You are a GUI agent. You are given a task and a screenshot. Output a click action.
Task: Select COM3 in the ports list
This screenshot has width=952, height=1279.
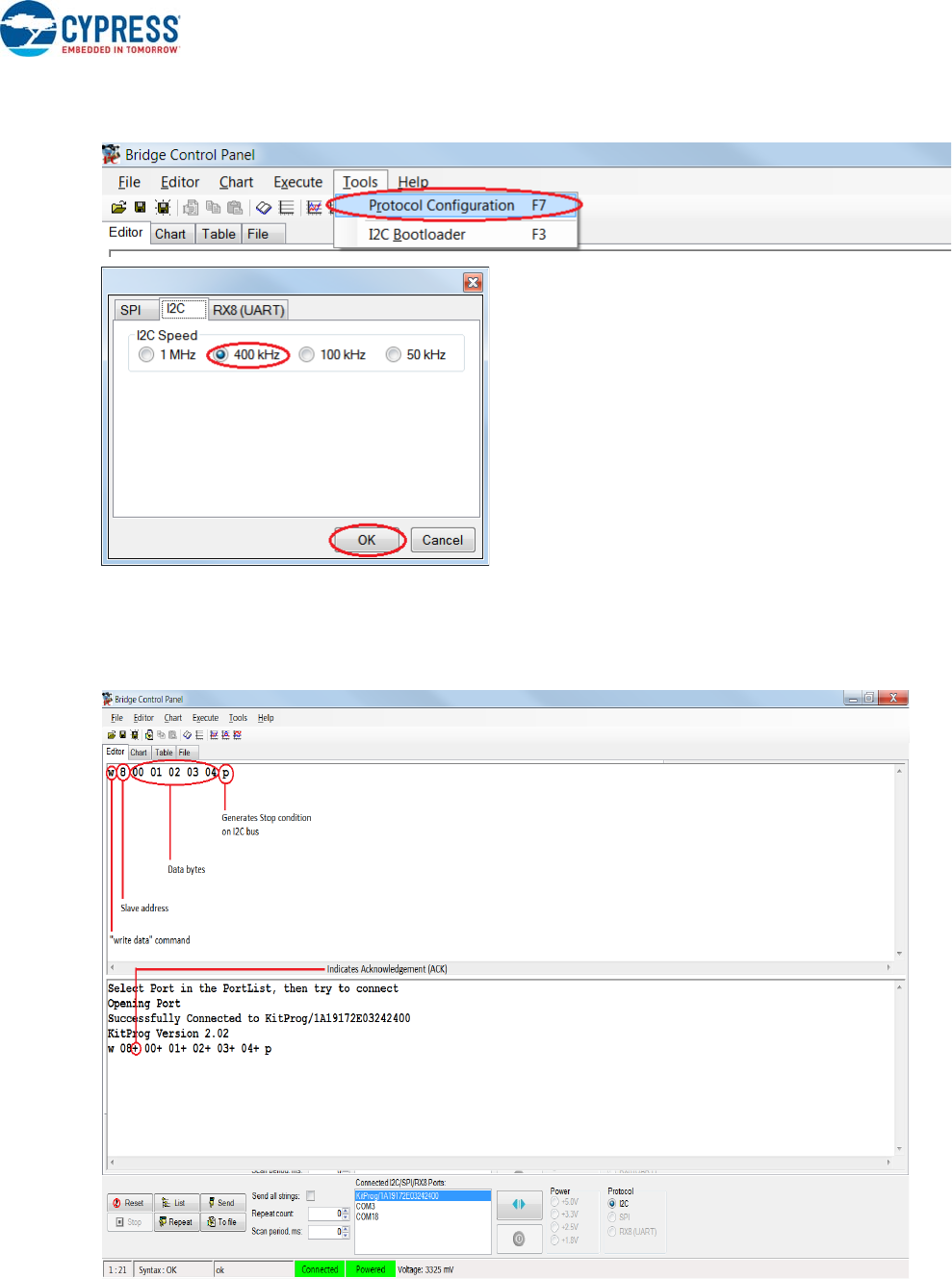tap(367, 1206)
